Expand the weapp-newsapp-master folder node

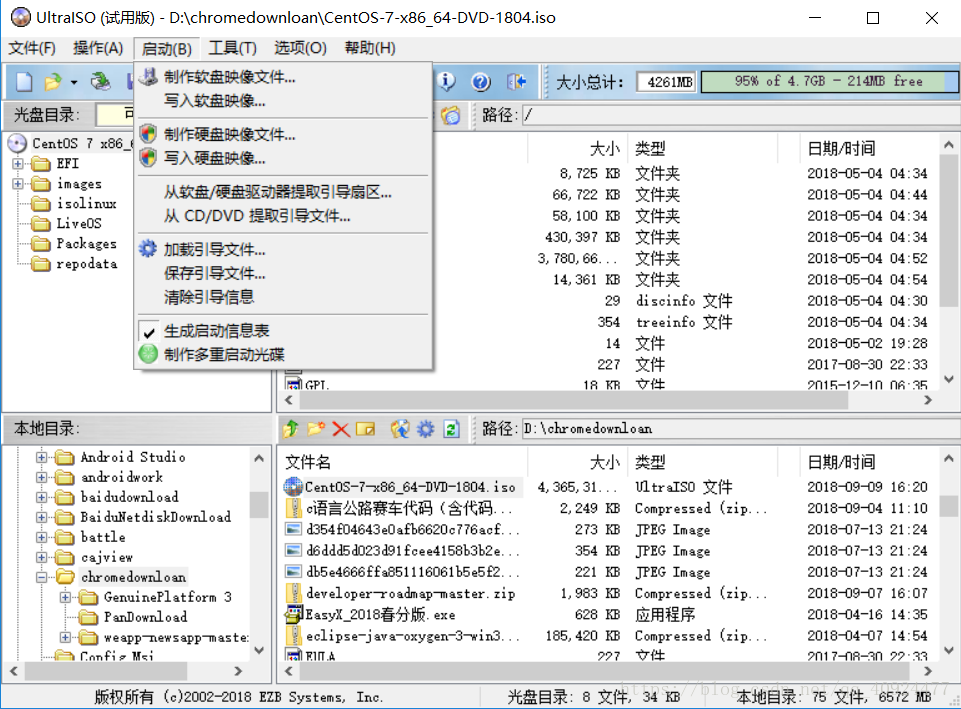coord(65,637)
